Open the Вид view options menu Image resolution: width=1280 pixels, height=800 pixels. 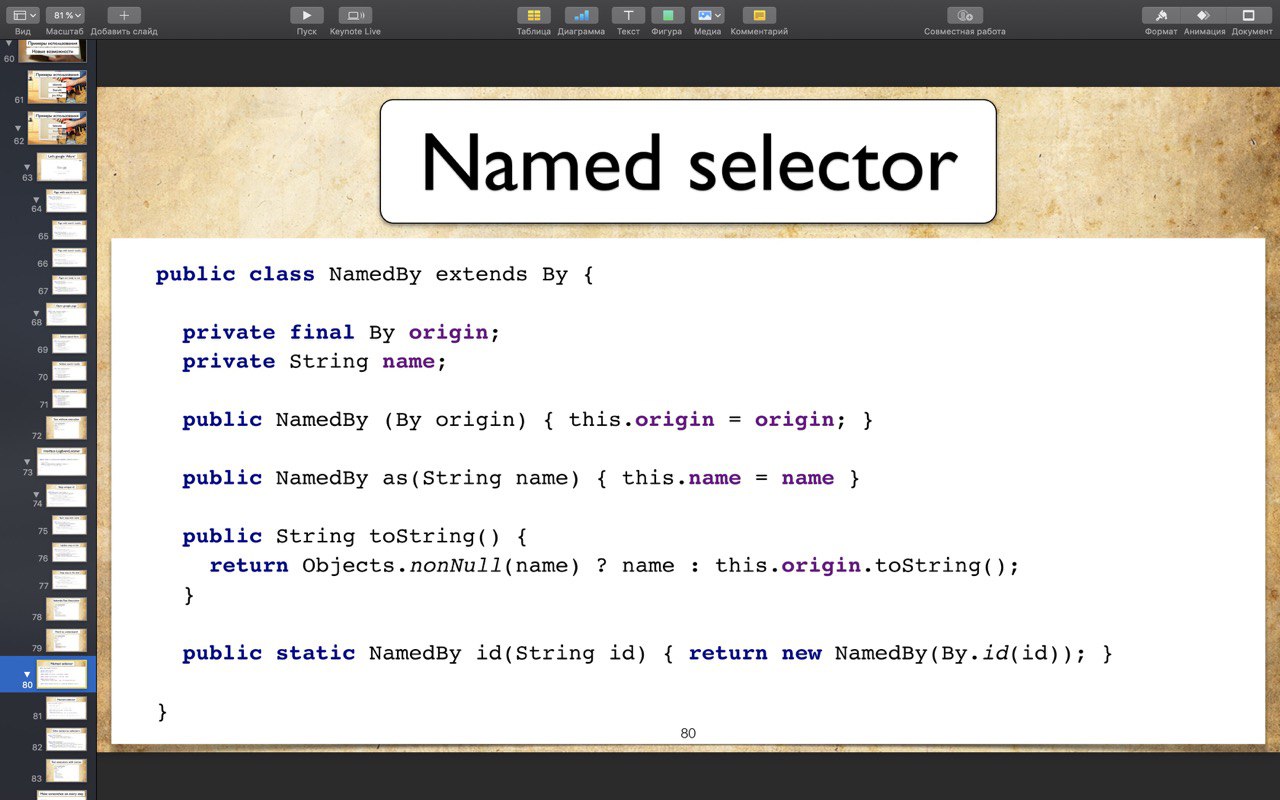point(23,15)
